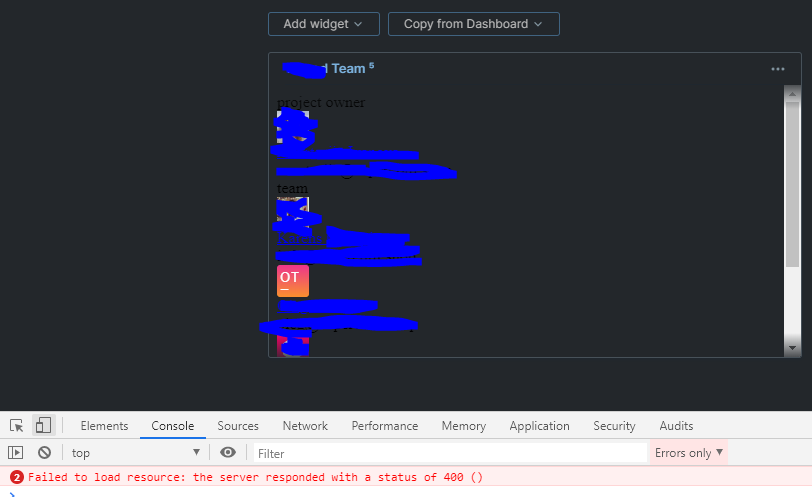Click the red error count badge
This screenshot has width=812, height=497.
17,477
